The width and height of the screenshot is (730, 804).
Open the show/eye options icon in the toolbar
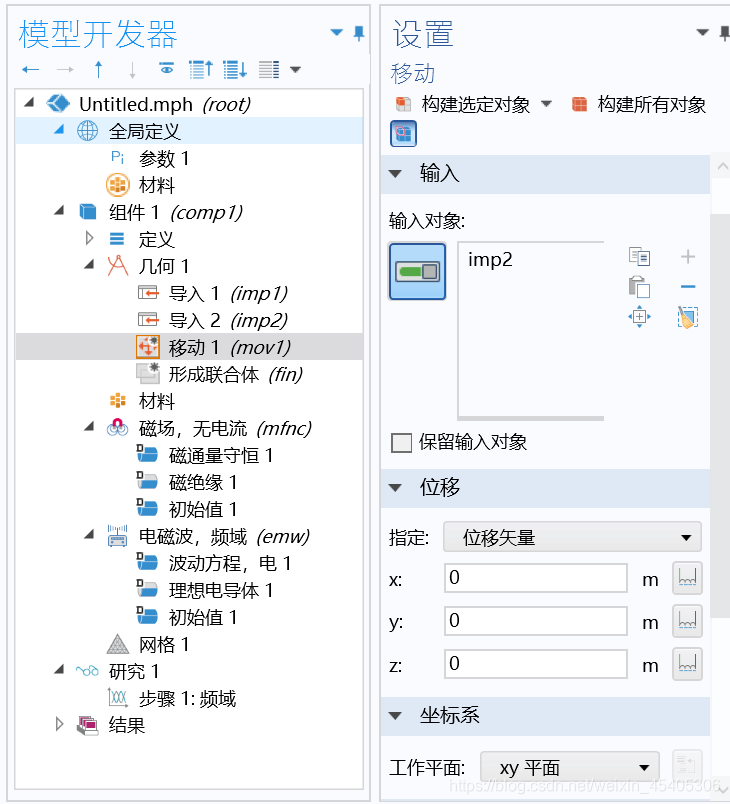point(167,69)
